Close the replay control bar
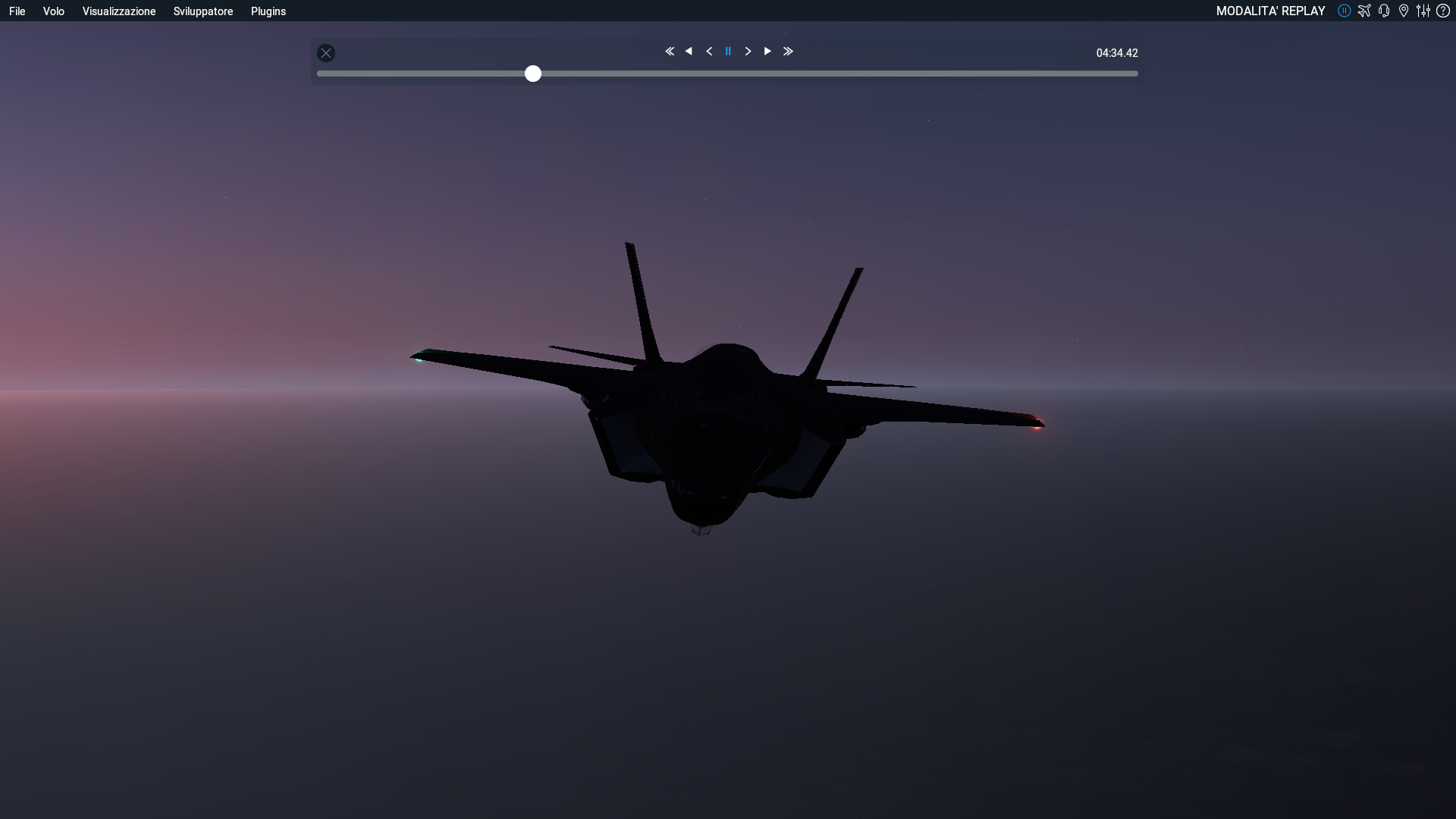 (326, 53)
